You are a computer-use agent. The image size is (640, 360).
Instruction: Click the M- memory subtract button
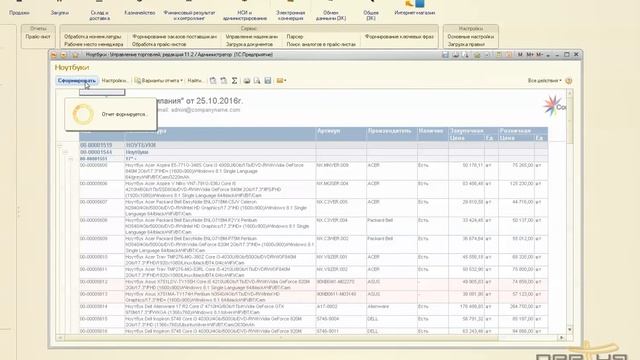click(x=540, y=55)
